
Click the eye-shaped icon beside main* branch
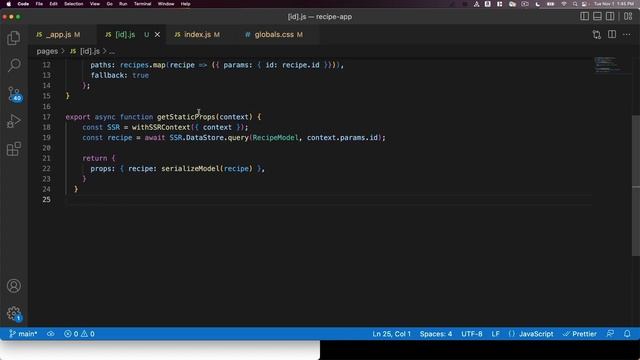51,333
